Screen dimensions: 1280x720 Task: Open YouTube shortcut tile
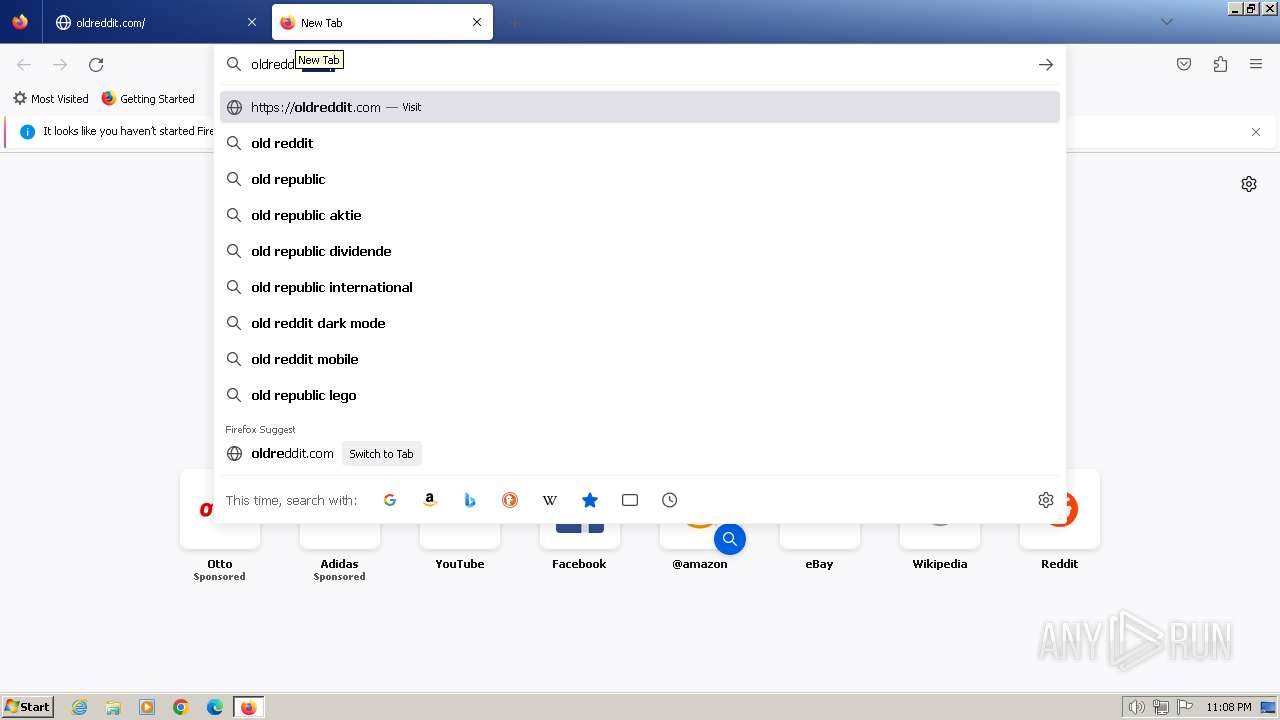point(460,527)
